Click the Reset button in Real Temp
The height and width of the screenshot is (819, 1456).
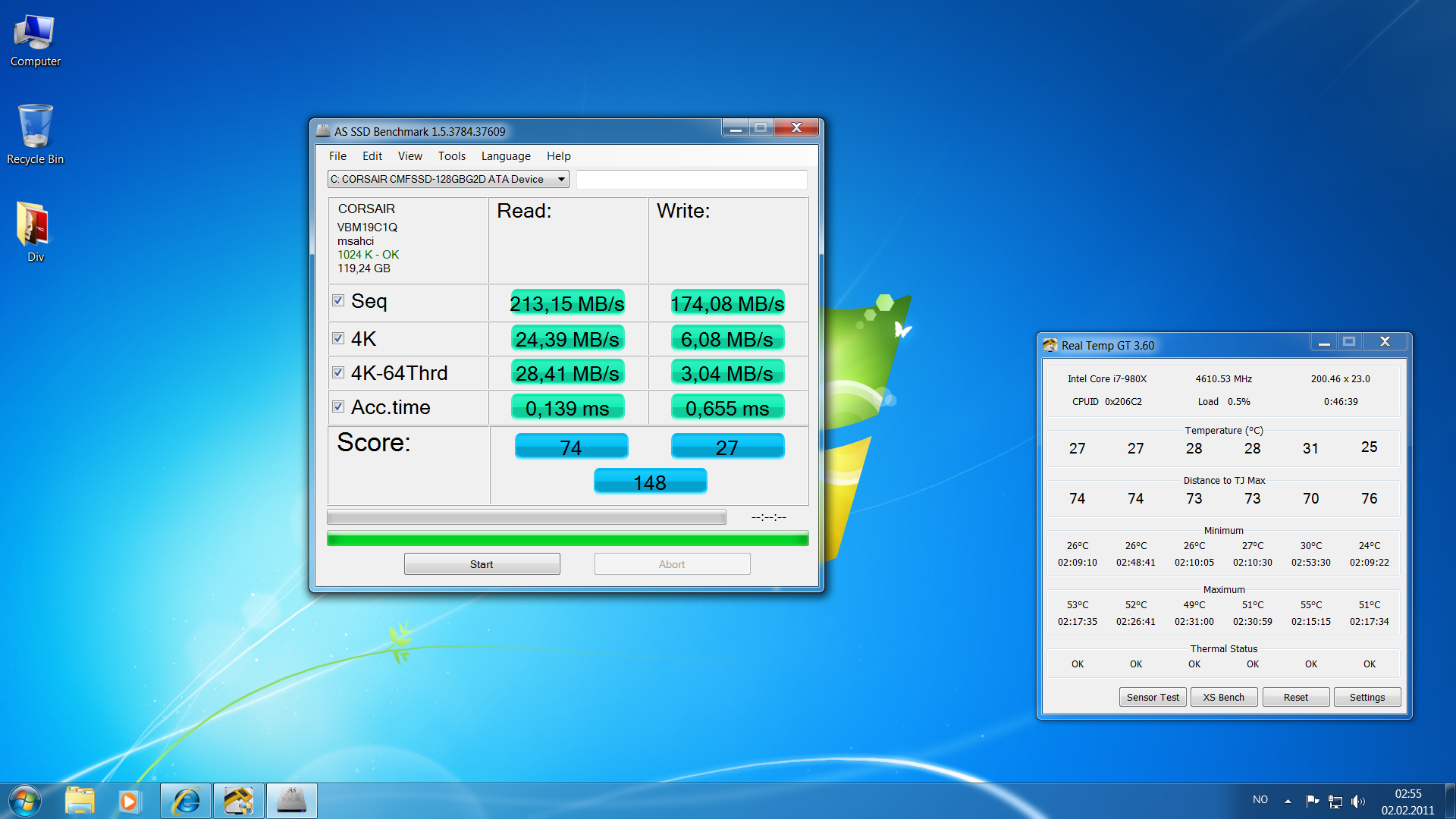coord(1296,697)
